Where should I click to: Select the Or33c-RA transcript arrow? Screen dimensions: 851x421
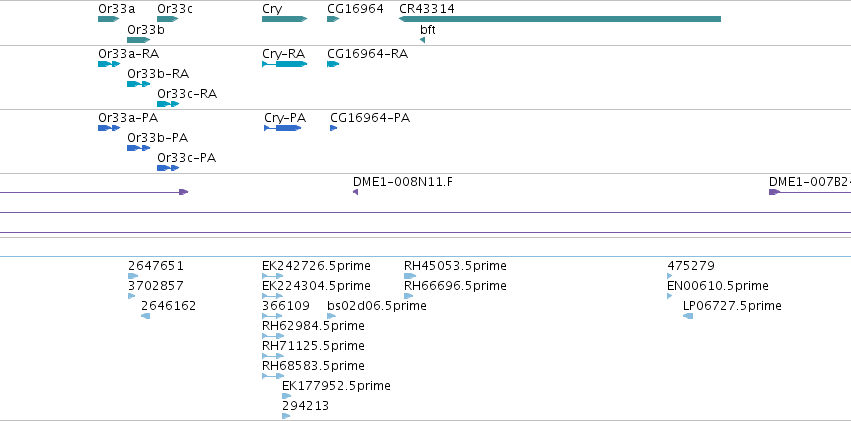168,104
